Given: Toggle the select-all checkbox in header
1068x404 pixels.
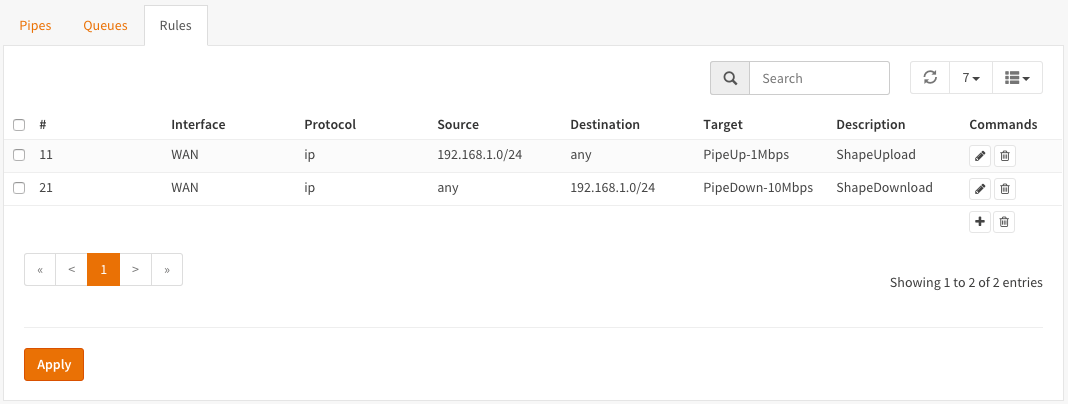Looking at the screenshot, I should pyautogui.click(x=19, y=125).
